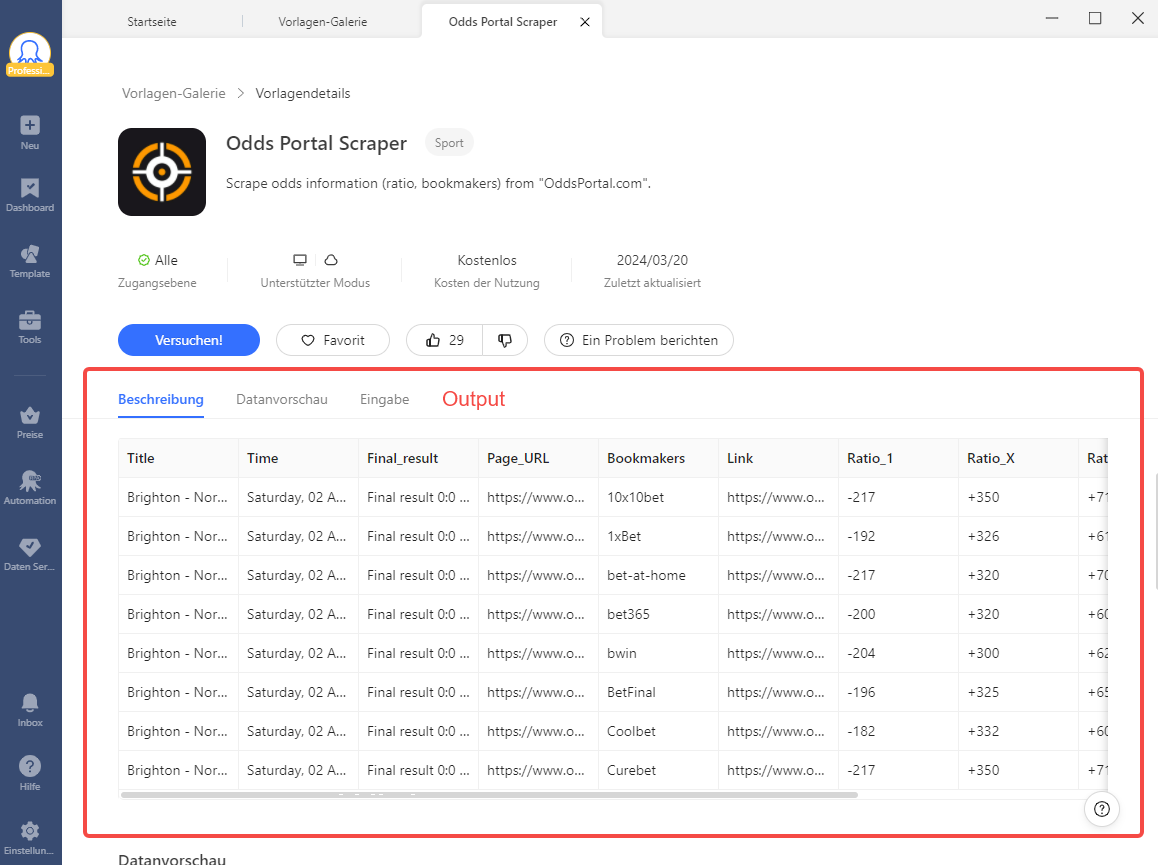
Task: Click the floating help circle icon
Action: pyautogui.click(x=1102, y=809)
